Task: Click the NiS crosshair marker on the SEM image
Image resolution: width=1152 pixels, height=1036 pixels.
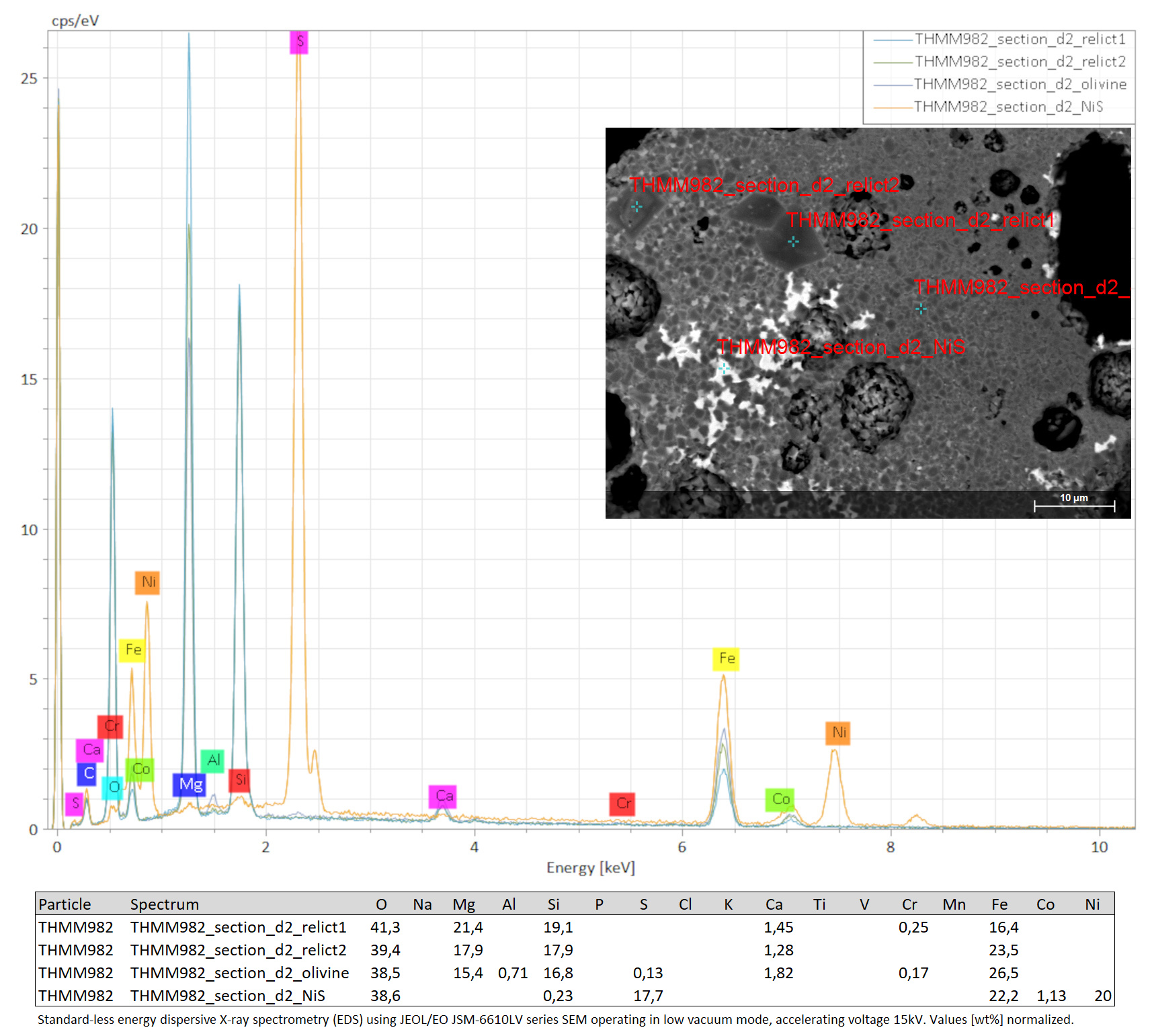Action: pyautogui.click(x=723, y=368)
